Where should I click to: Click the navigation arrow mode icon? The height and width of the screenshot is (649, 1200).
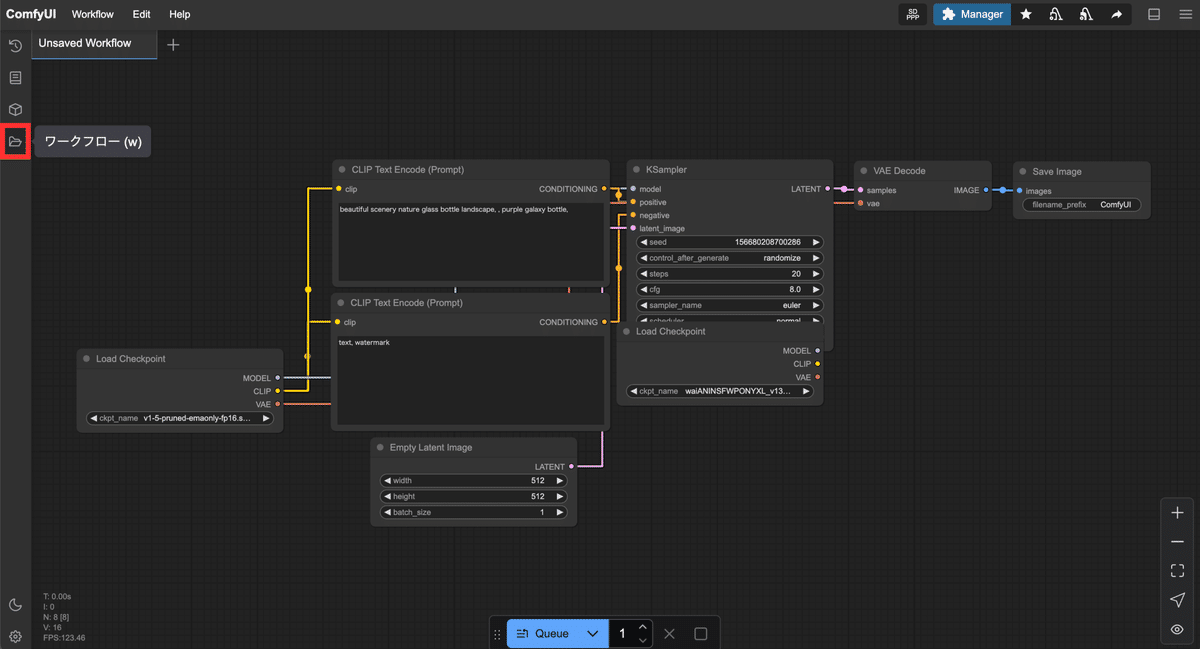pyautogui.click(x=1177, y=600)
